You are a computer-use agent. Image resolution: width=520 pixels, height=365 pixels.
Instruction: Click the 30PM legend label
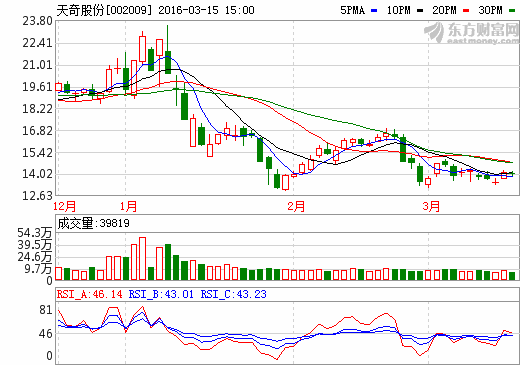click(490, 10)
